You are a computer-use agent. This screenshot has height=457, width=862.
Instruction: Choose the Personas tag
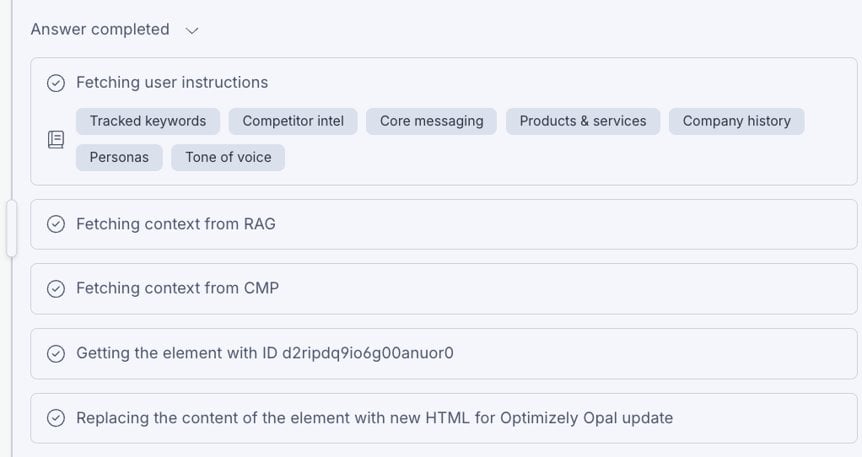tap(119, 157)
